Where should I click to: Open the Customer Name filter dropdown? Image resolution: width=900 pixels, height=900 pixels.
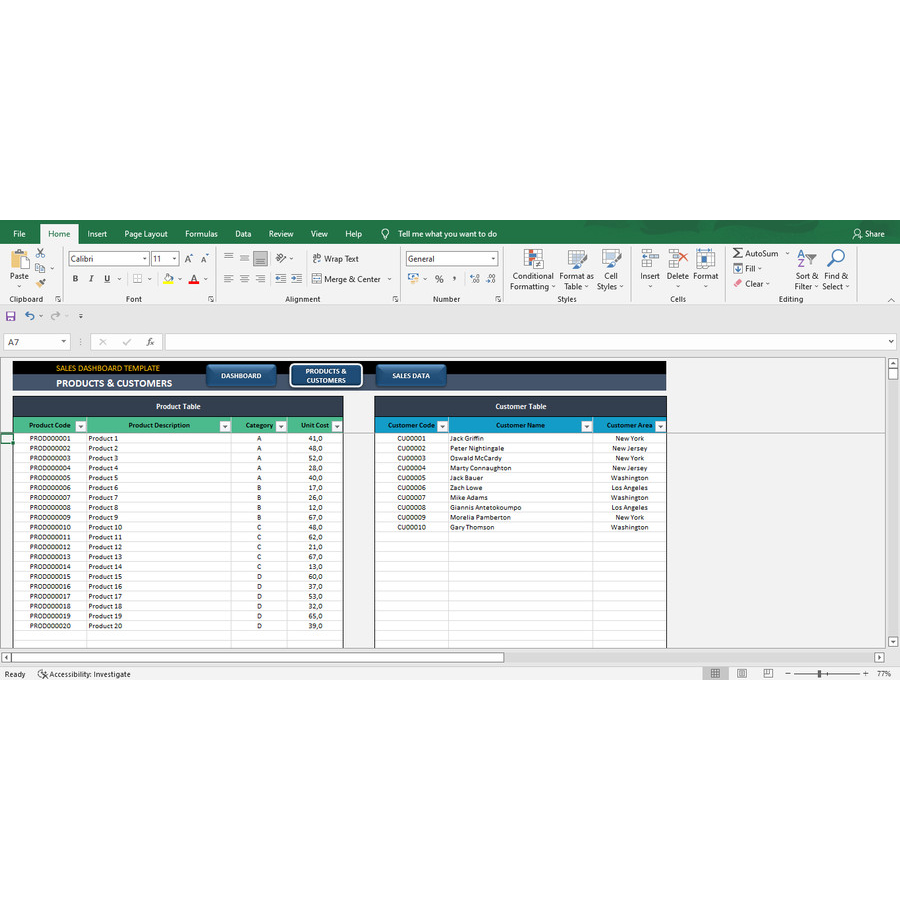click(x=586, y=426)
